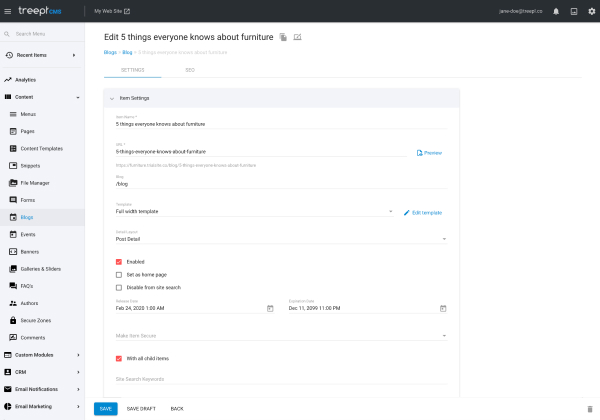Click the jane-doe account email
The height and width of the screenshot is (420, 600).
pyautogui.click(x=520, y=11)
